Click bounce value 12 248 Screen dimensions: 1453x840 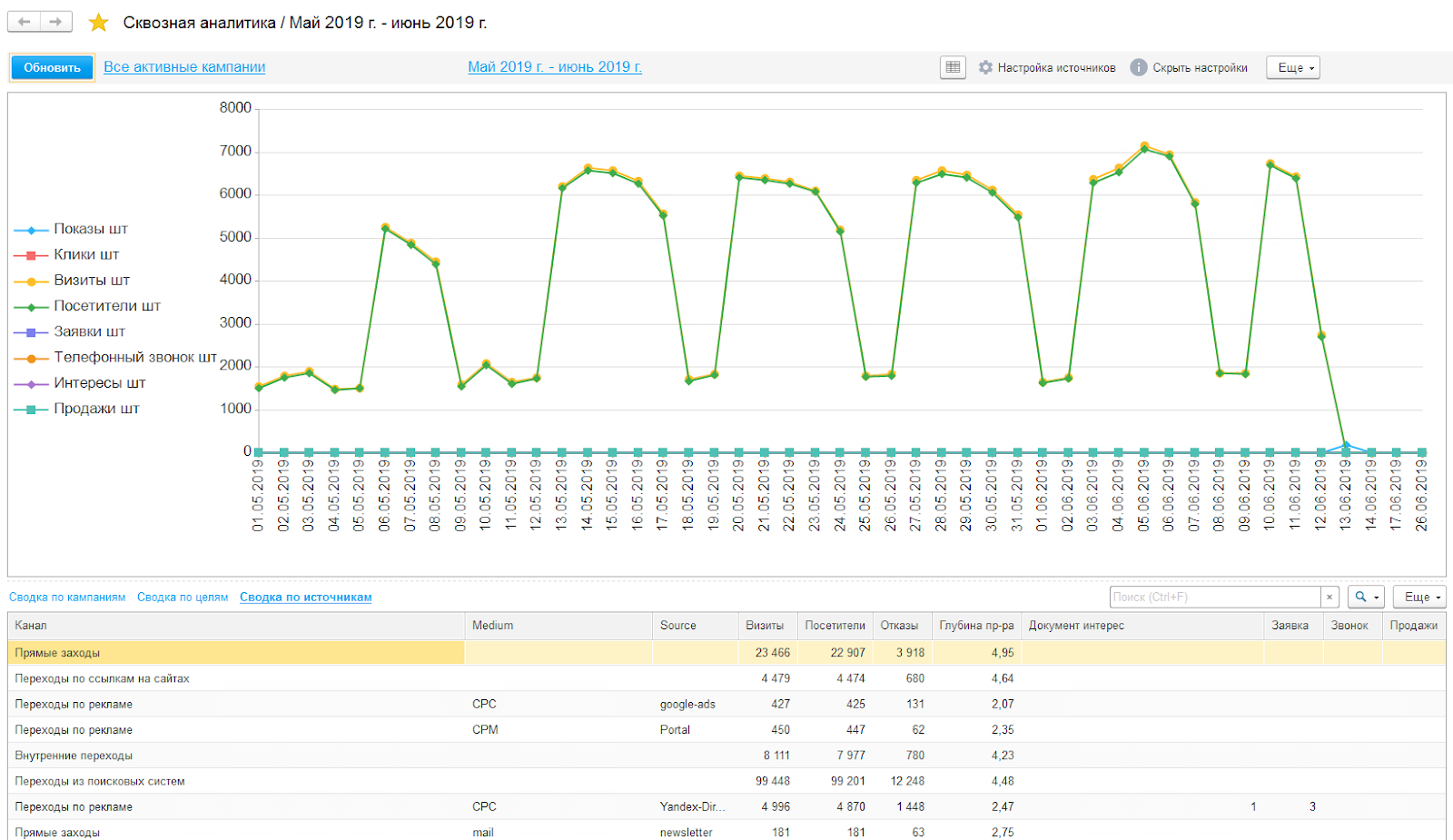click(x=907, y=781)
